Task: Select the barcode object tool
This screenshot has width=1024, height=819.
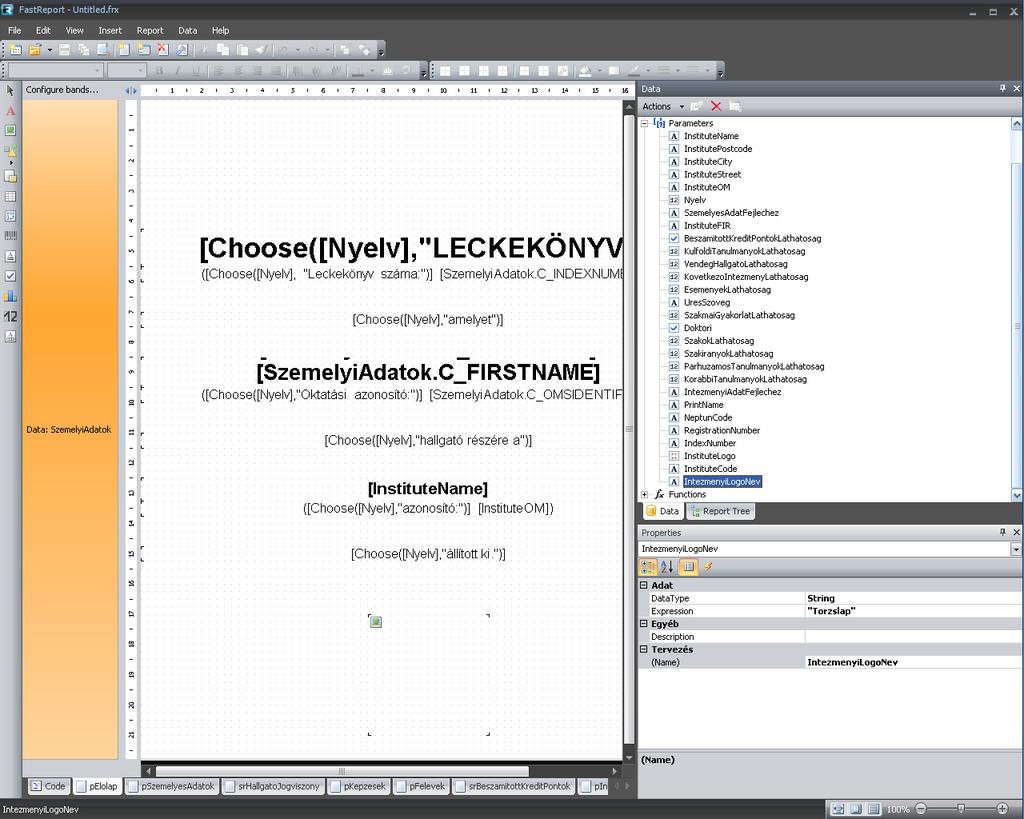Action: click(x=10, y=236)
